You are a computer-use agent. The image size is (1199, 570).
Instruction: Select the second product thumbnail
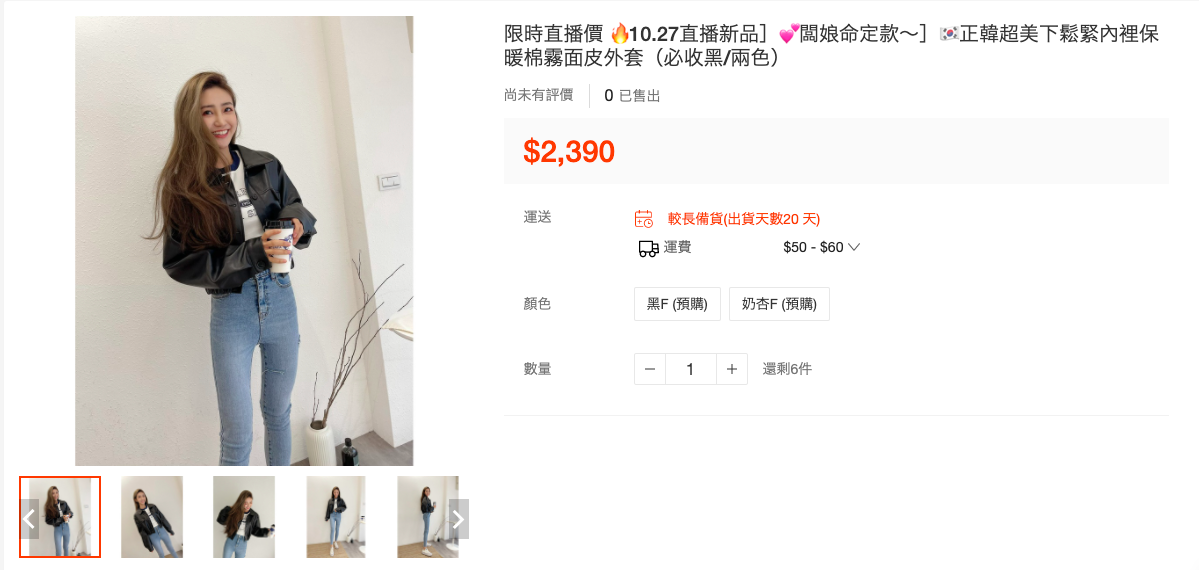pos(151,517)
